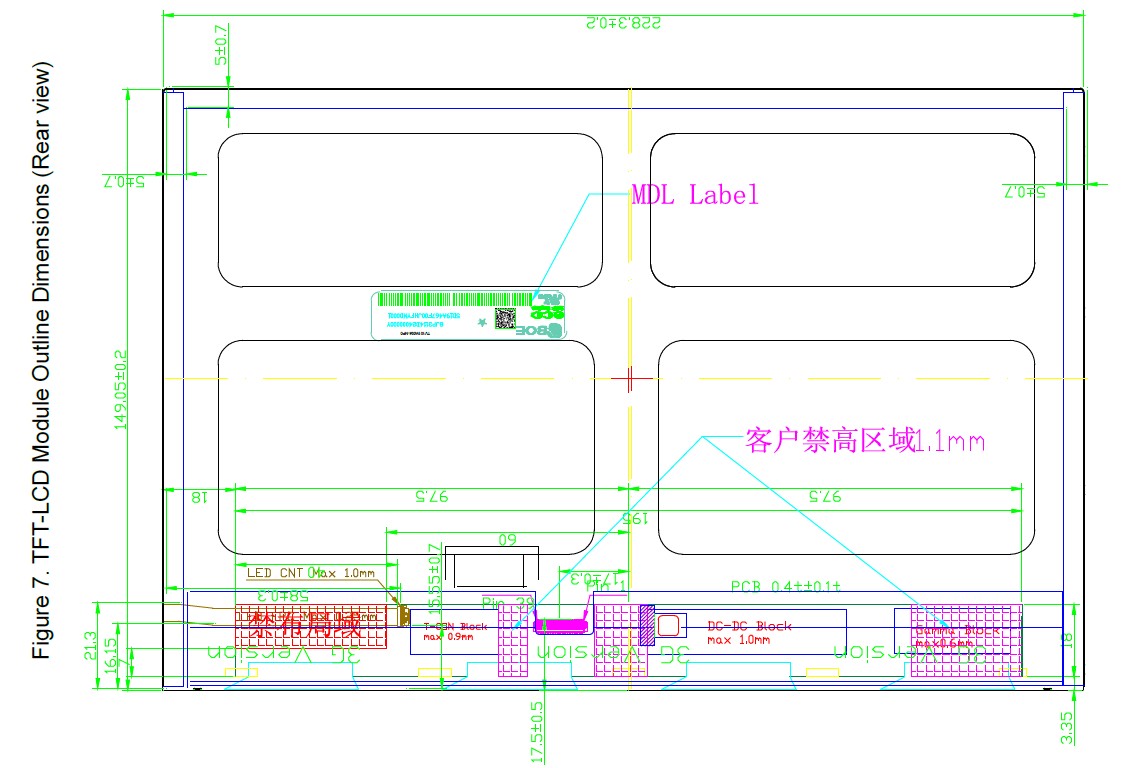Click the red crosshair at the drawing center

(x=629, y=379)
